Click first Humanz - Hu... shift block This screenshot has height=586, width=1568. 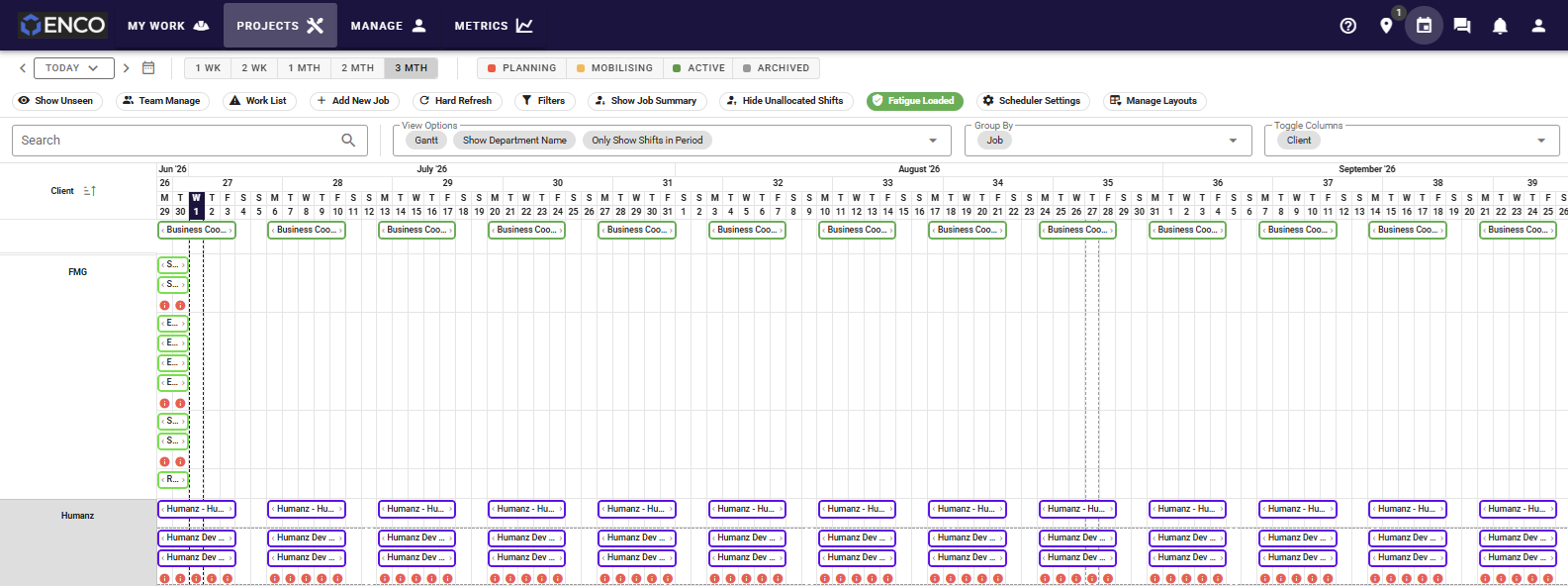click(x=197, y=509)
